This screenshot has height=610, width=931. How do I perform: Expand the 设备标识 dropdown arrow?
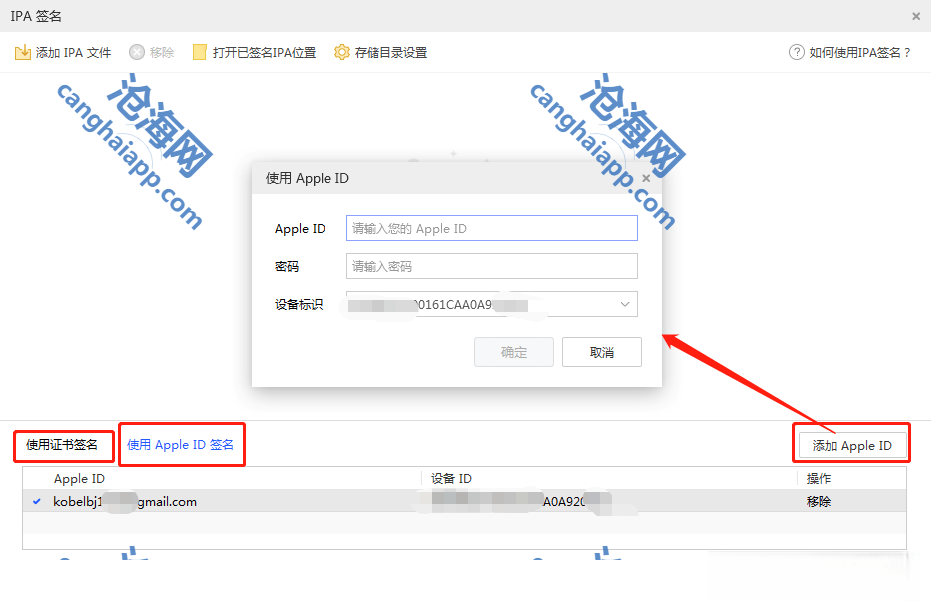(x=625, y=304)
